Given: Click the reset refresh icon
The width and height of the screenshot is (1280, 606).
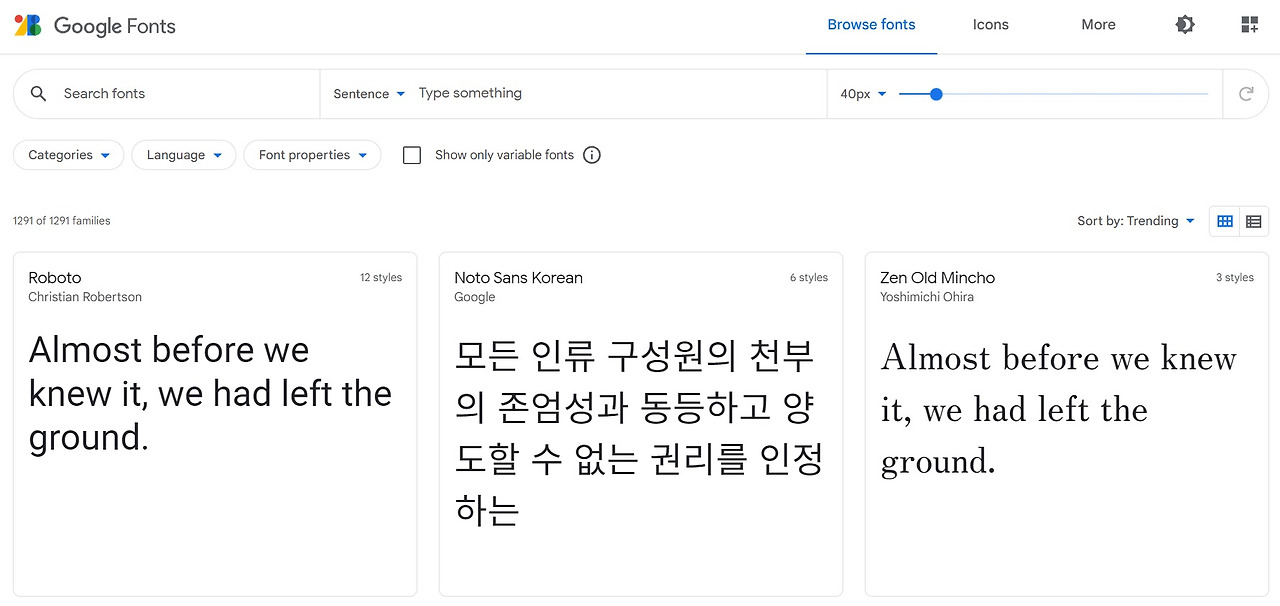Looking at the screenshot, I should click(x=1246, y=94).
